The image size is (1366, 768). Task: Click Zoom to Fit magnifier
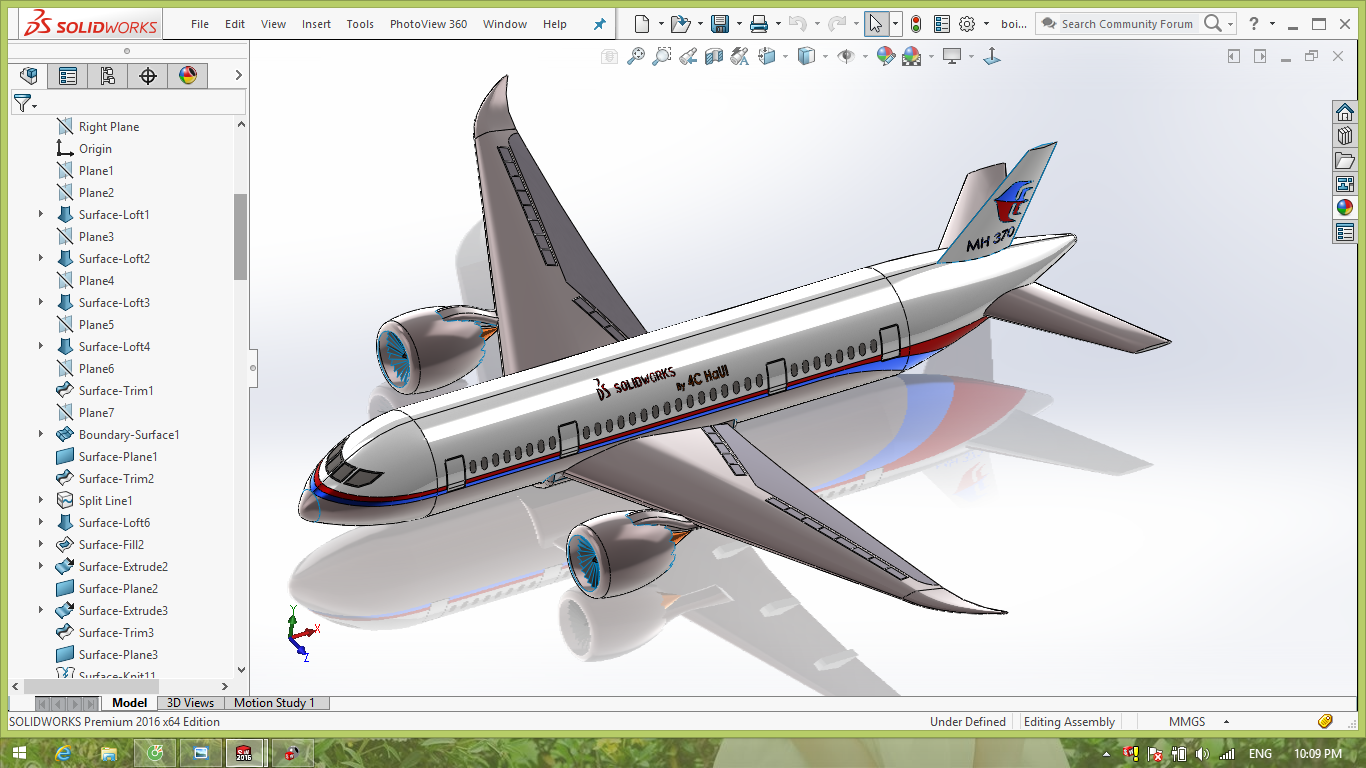pyautogui.click(x=635, y=57)
